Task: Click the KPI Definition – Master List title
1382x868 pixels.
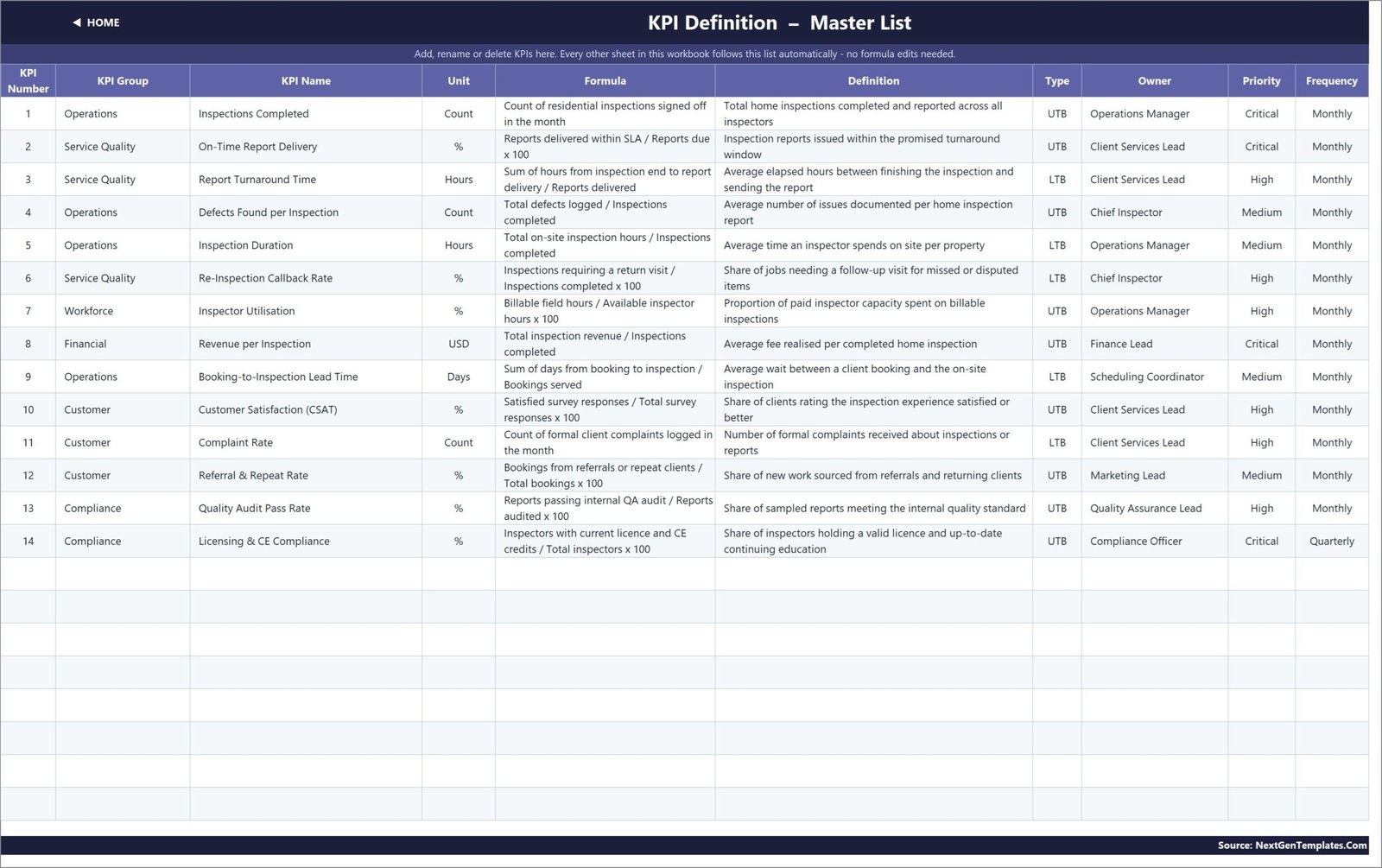Action: [779, 22]
